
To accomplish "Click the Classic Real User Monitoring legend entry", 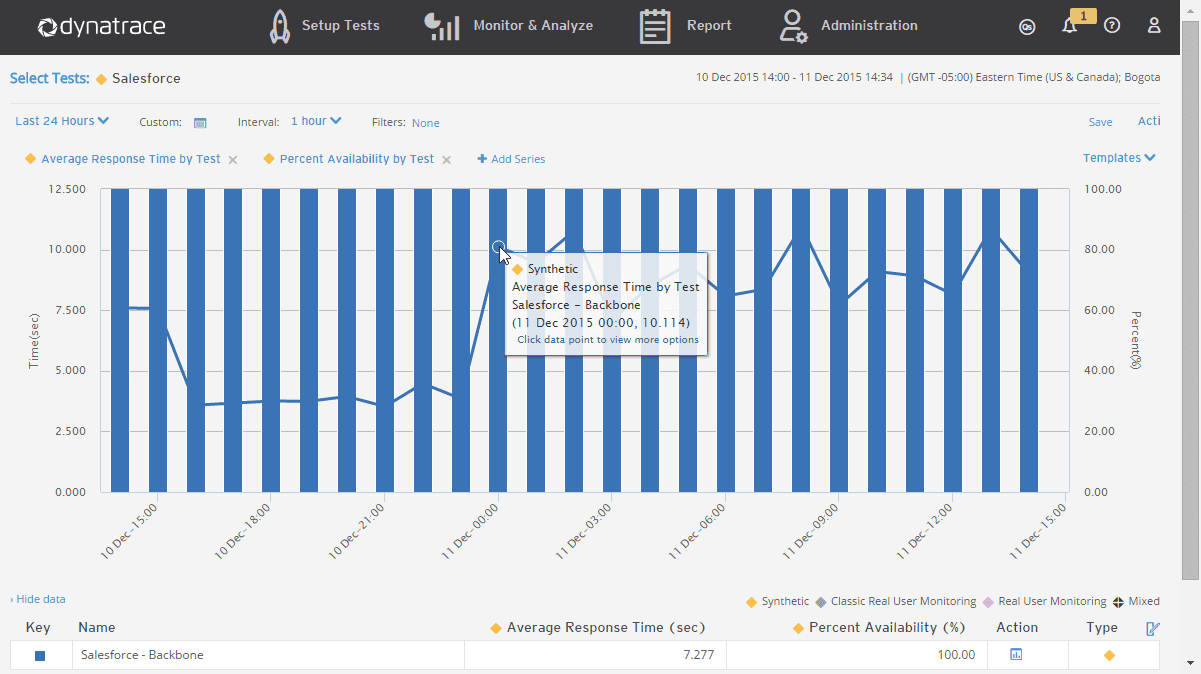I will [895, 601].
